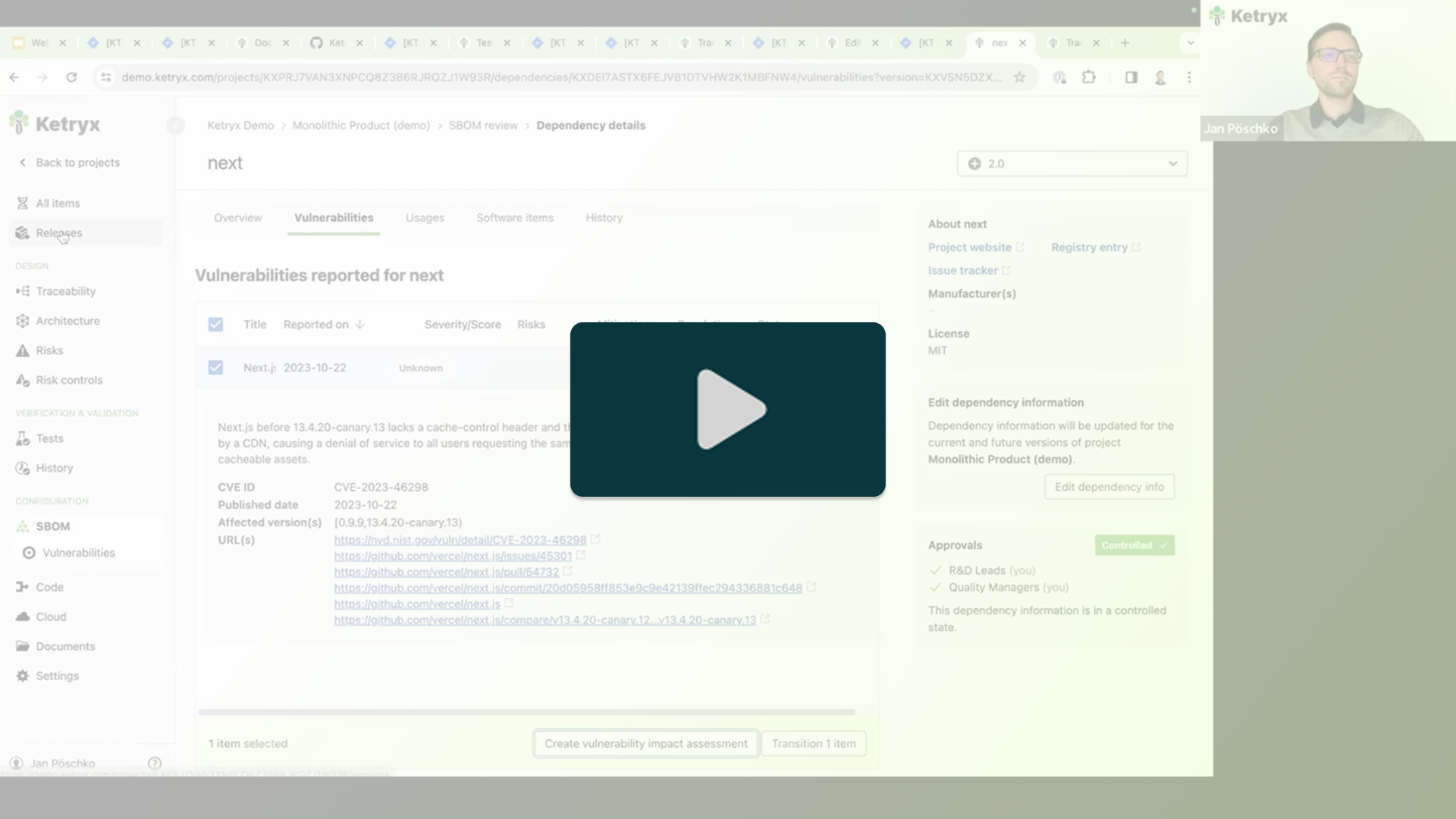Go to SBOM review in the breadcrumb
Viewport: 1456px width, 819px height.
(483, 125)
